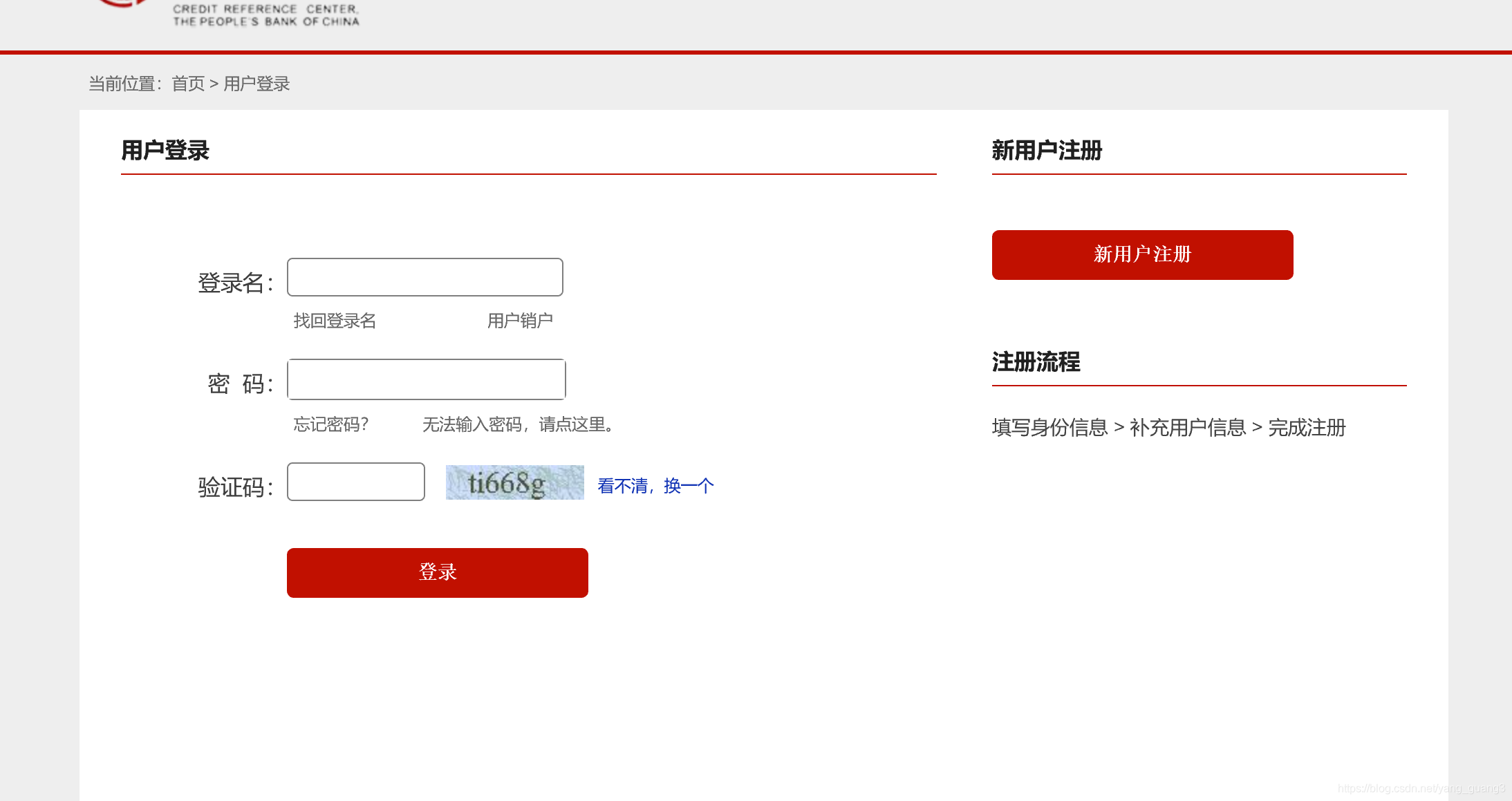Click the 用户登录 section heading
The image size is (1512, 801).
[165, 150]
